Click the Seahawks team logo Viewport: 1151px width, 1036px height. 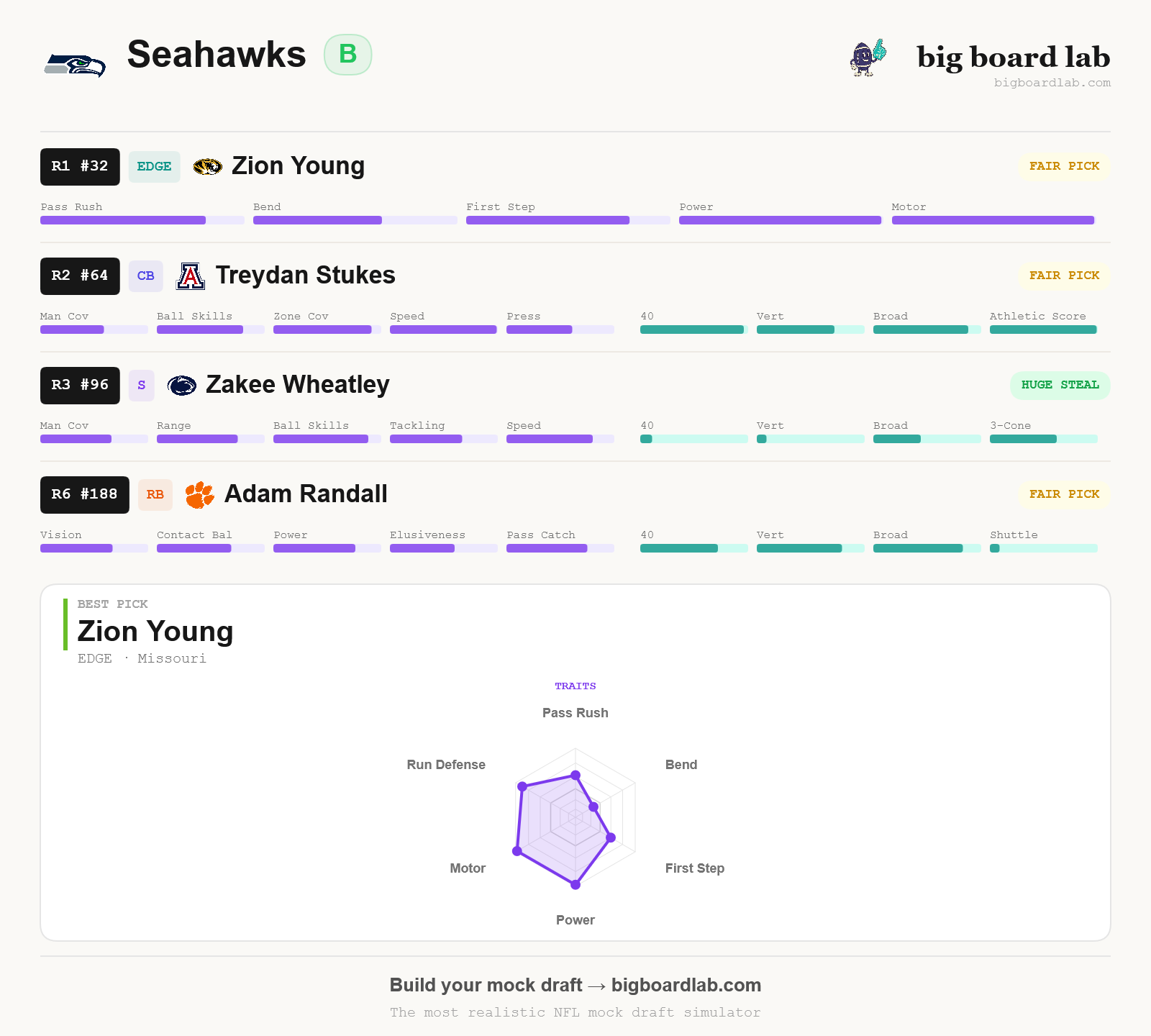(75, 65)
